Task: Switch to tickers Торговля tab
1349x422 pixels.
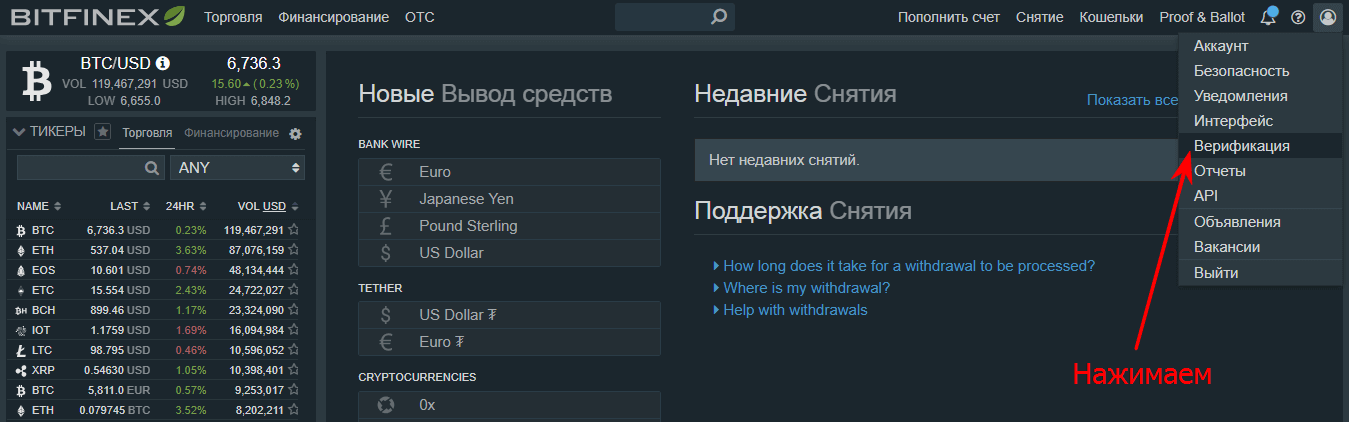Action: point(147,133)
